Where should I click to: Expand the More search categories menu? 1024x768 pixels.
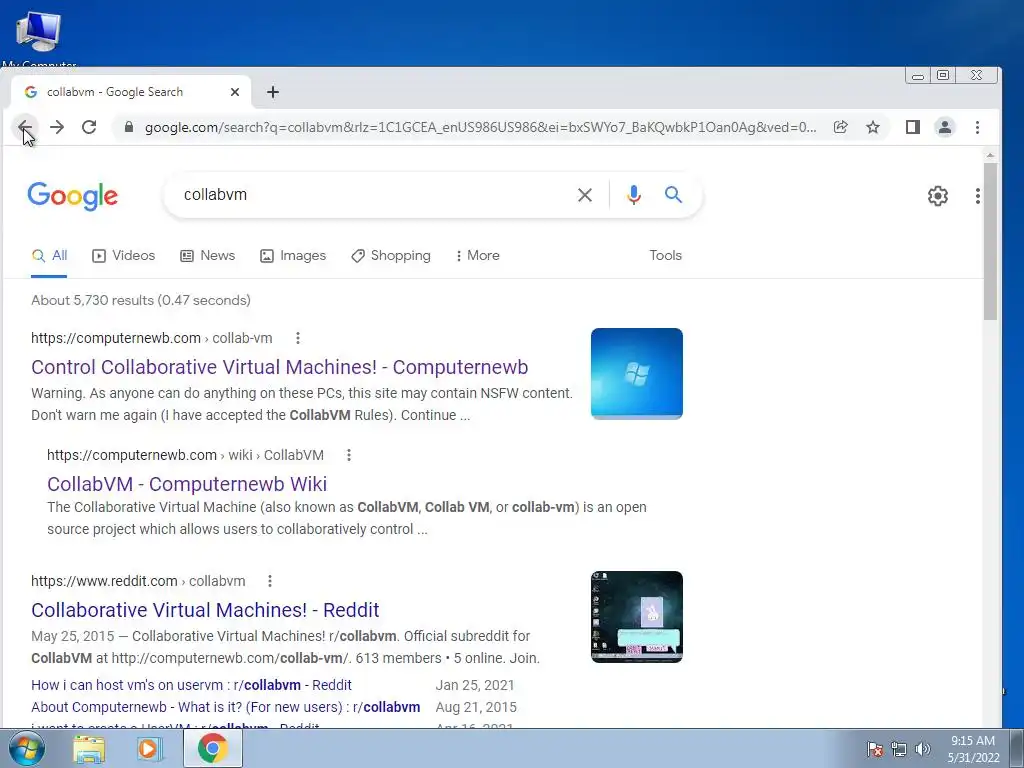pos(478,255)
